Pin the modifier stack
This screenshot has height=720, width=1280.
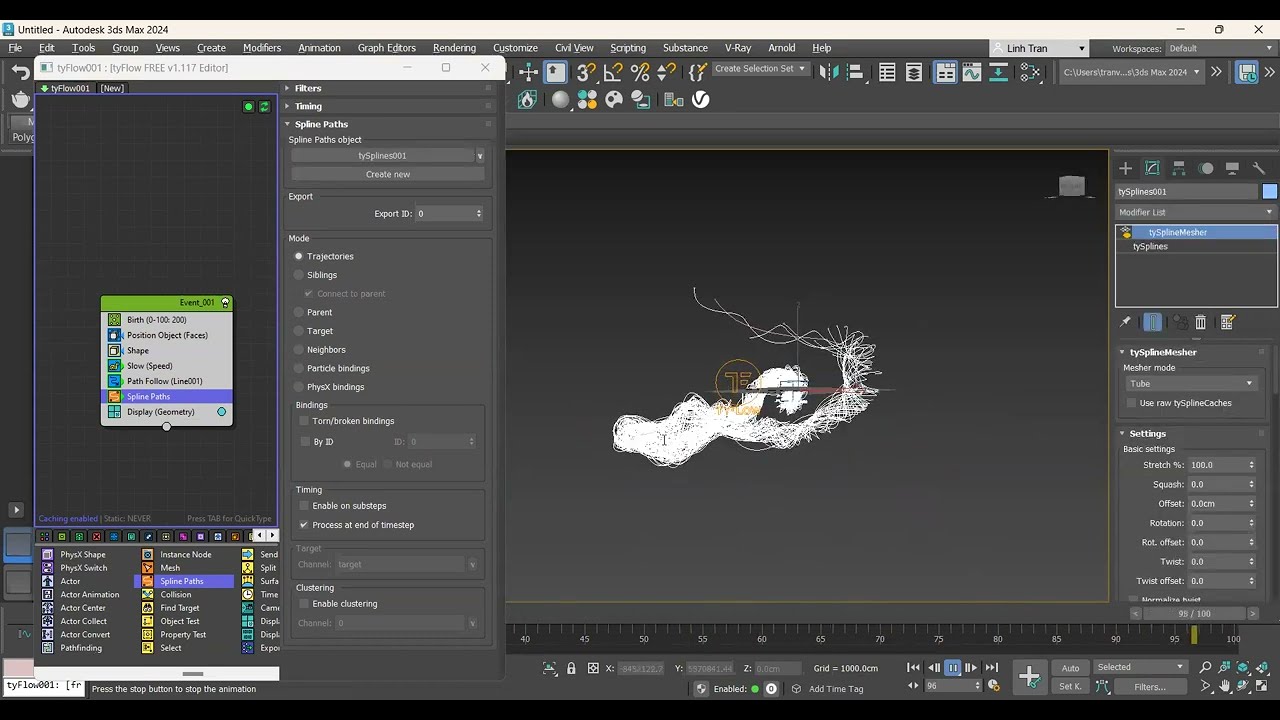1125,322
